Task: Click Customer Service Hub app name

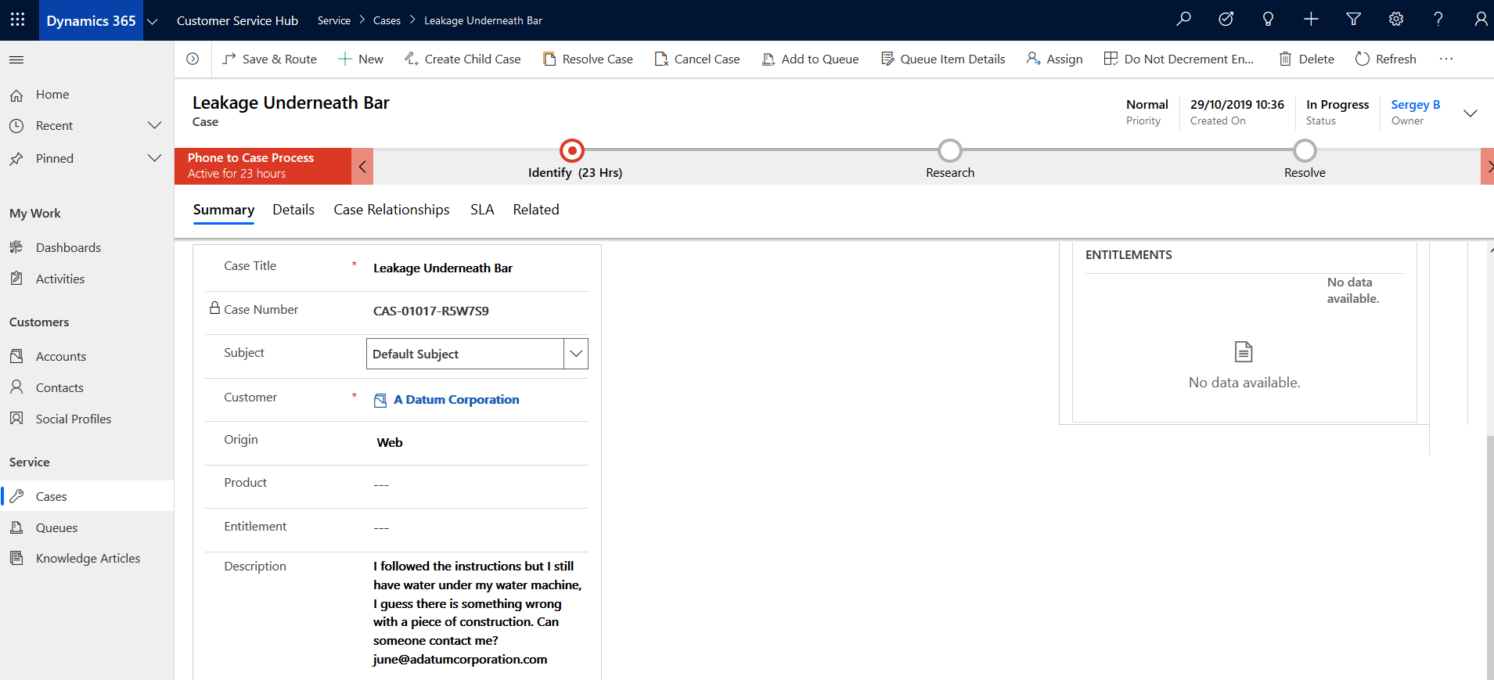Action: [x=237, y=20]
